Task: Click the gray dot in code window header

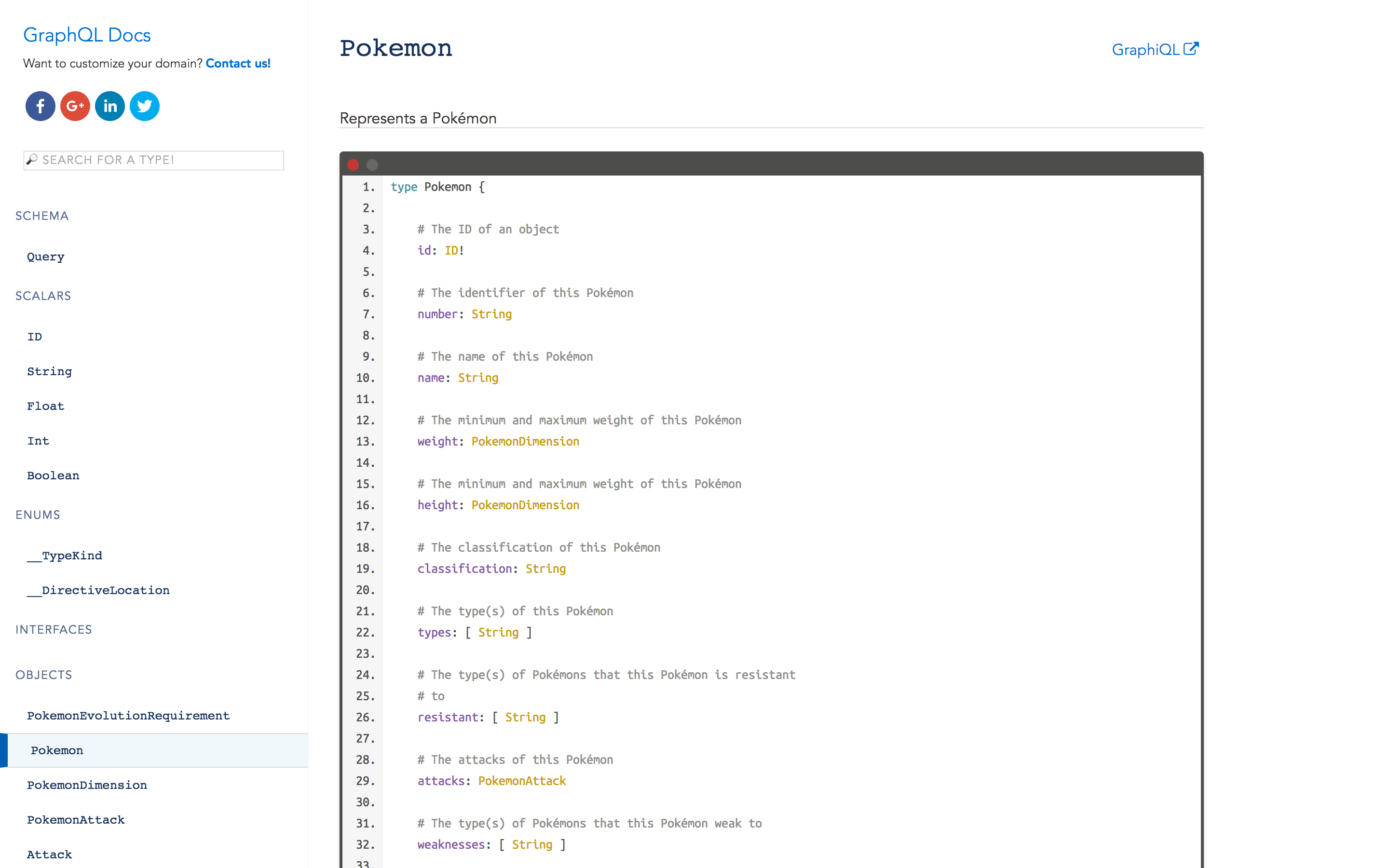Action: click(x=372, y=165)
